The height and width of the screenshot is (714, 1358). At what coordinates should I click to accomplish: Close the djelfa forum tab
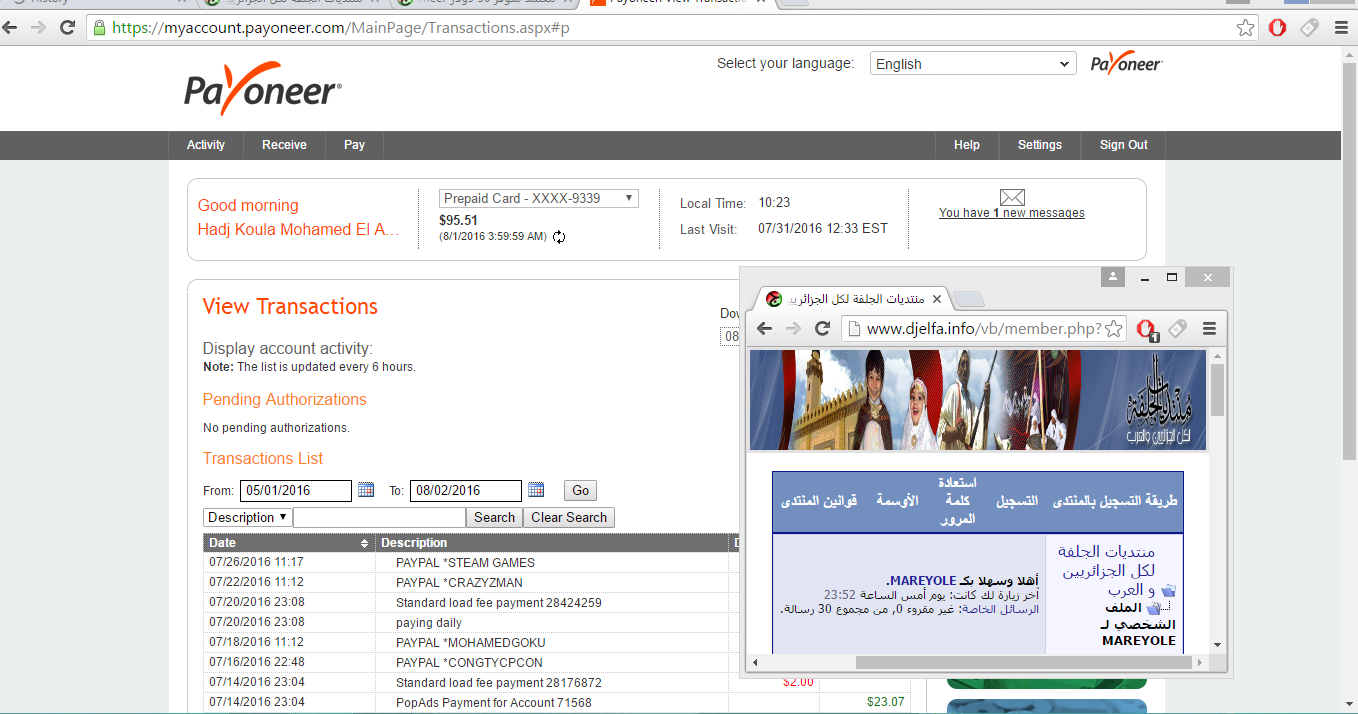pos(937,299)
